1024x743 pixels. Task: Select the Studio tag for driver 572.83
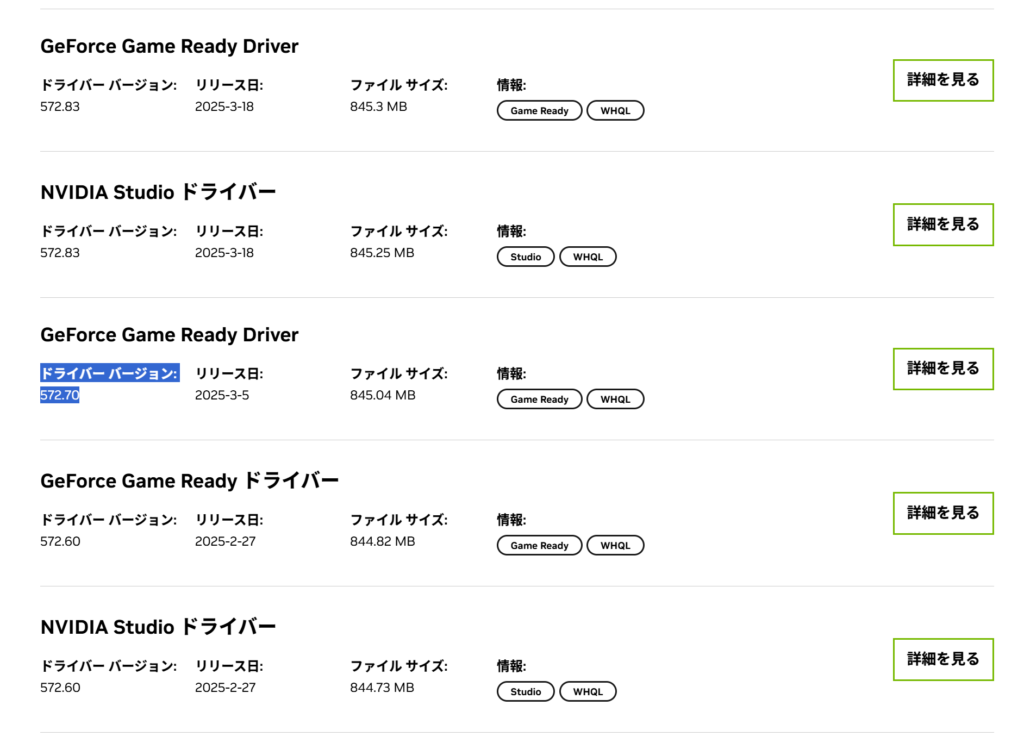pos(526,257)
